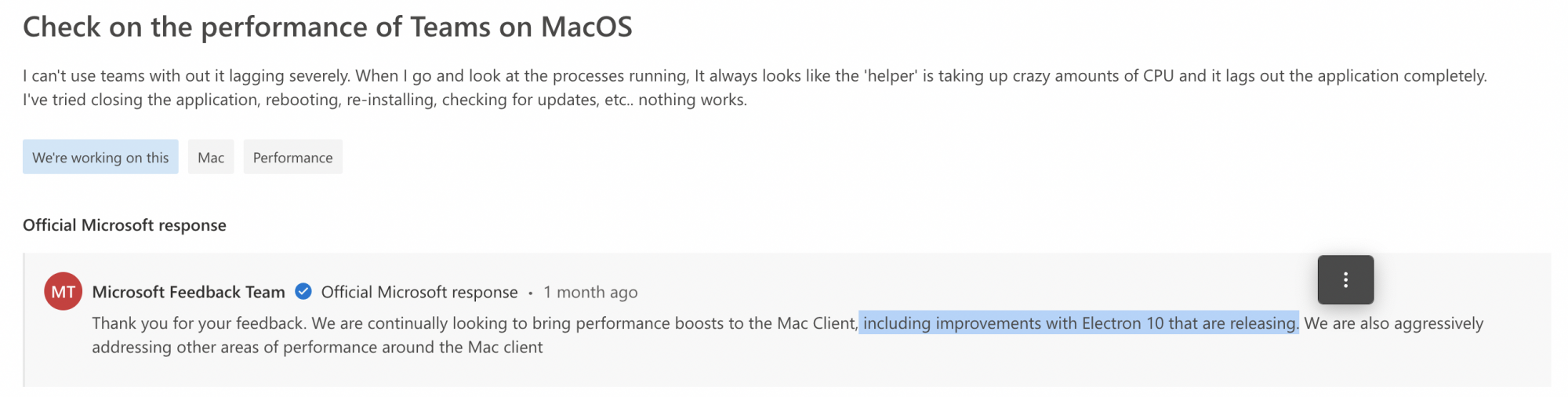Image resolution: width=1568 pixels, height=397 pixels.
Task: Open the Microsoft Feedback Team profile name
Action: pos(188,292)
